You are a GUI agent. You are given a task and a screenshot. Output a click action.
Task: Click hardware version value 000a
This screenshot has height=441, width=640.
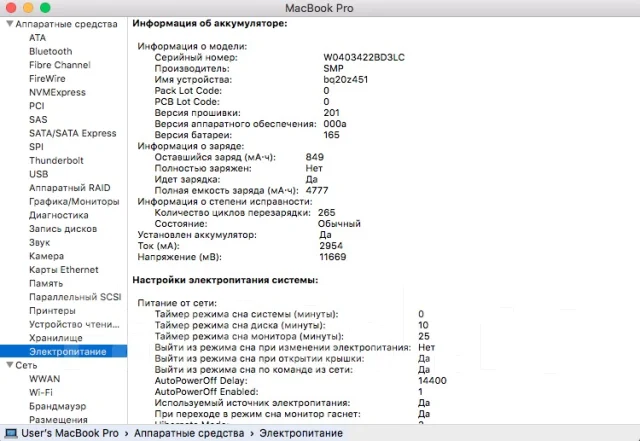tap(335, 124)
